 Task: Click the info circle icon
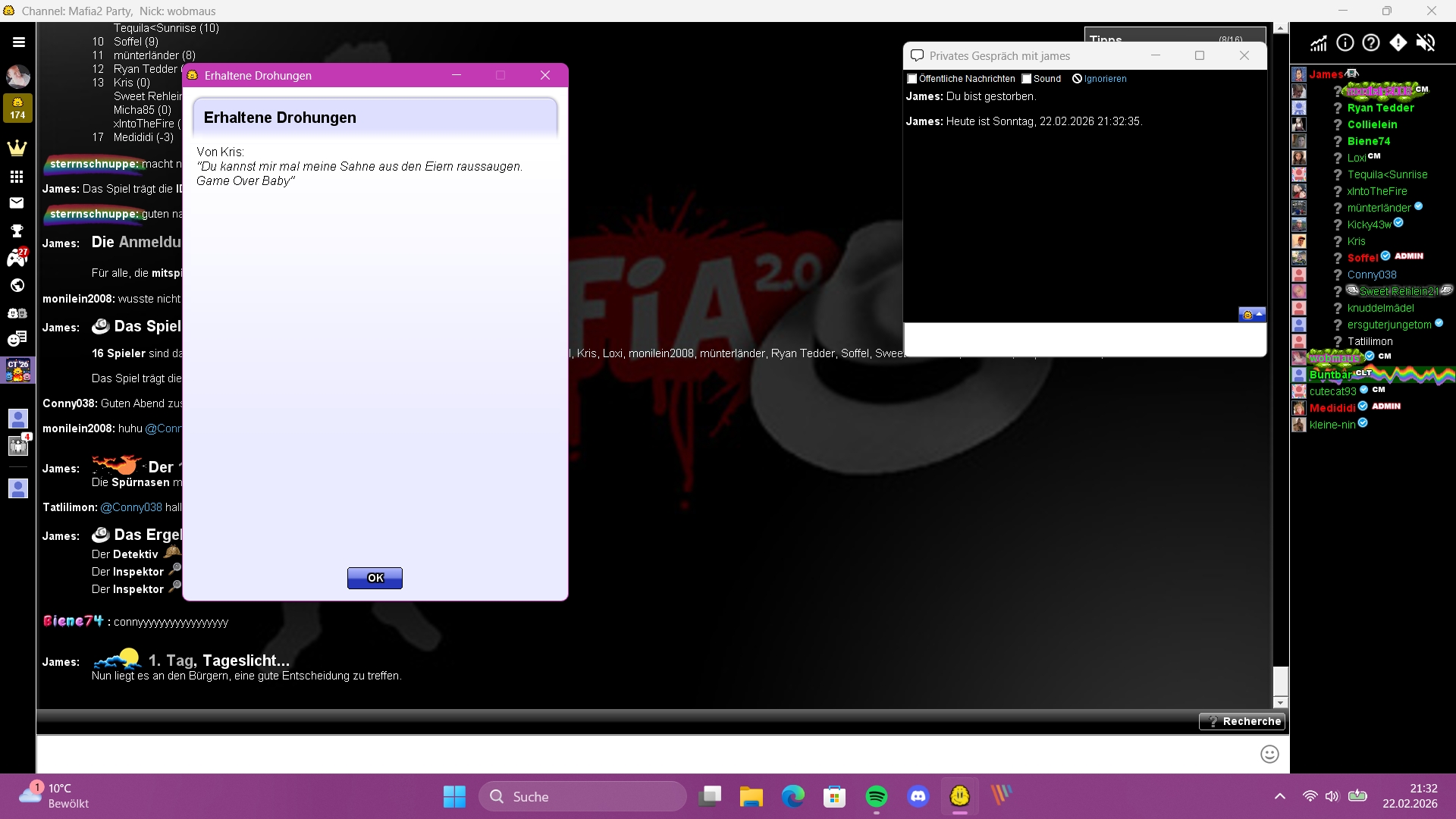[1345, 43]
